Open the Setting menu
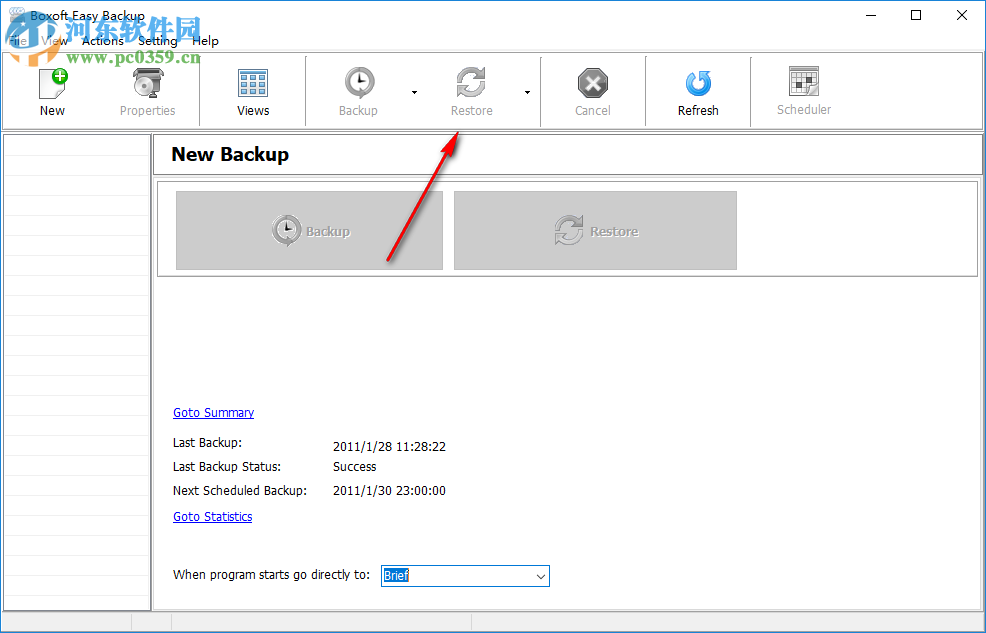Image resolution: width=986 pixels, height=633 pixels. click(x=157, y=41)
